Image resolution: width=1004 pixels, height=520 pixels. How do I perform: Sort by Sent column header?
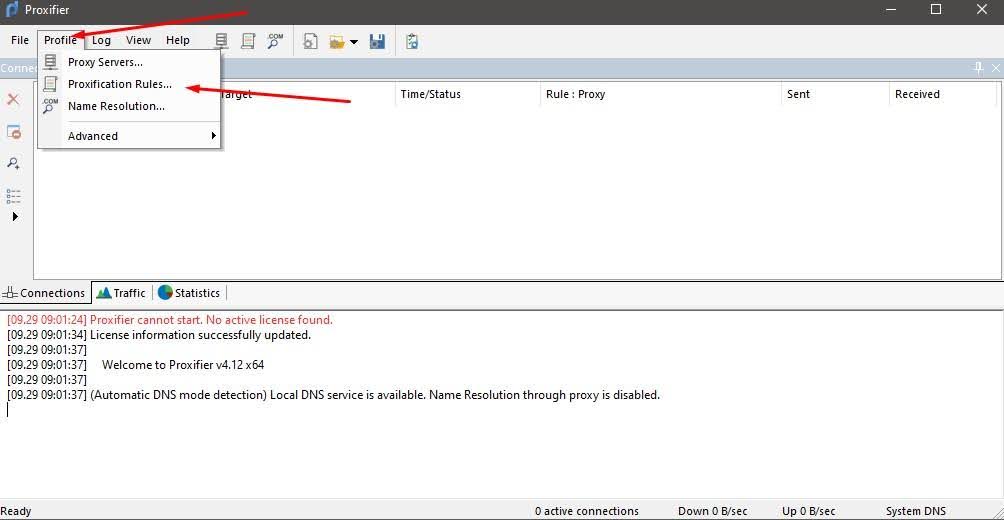point(835,94)
